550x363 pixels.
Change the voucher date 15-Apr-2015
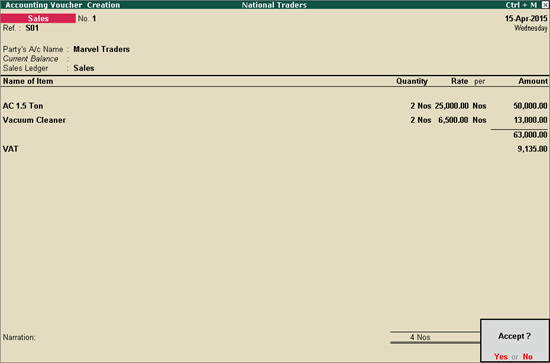tap(526, 19)
